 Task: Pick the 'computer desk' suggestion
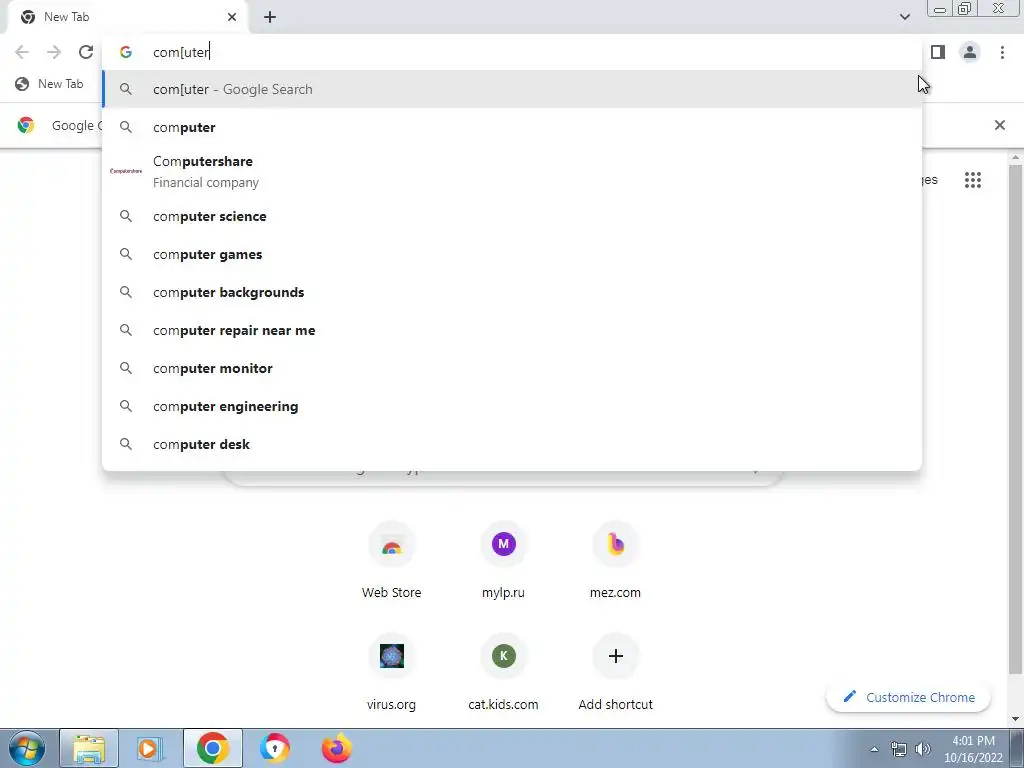click(x=512, y=444)
